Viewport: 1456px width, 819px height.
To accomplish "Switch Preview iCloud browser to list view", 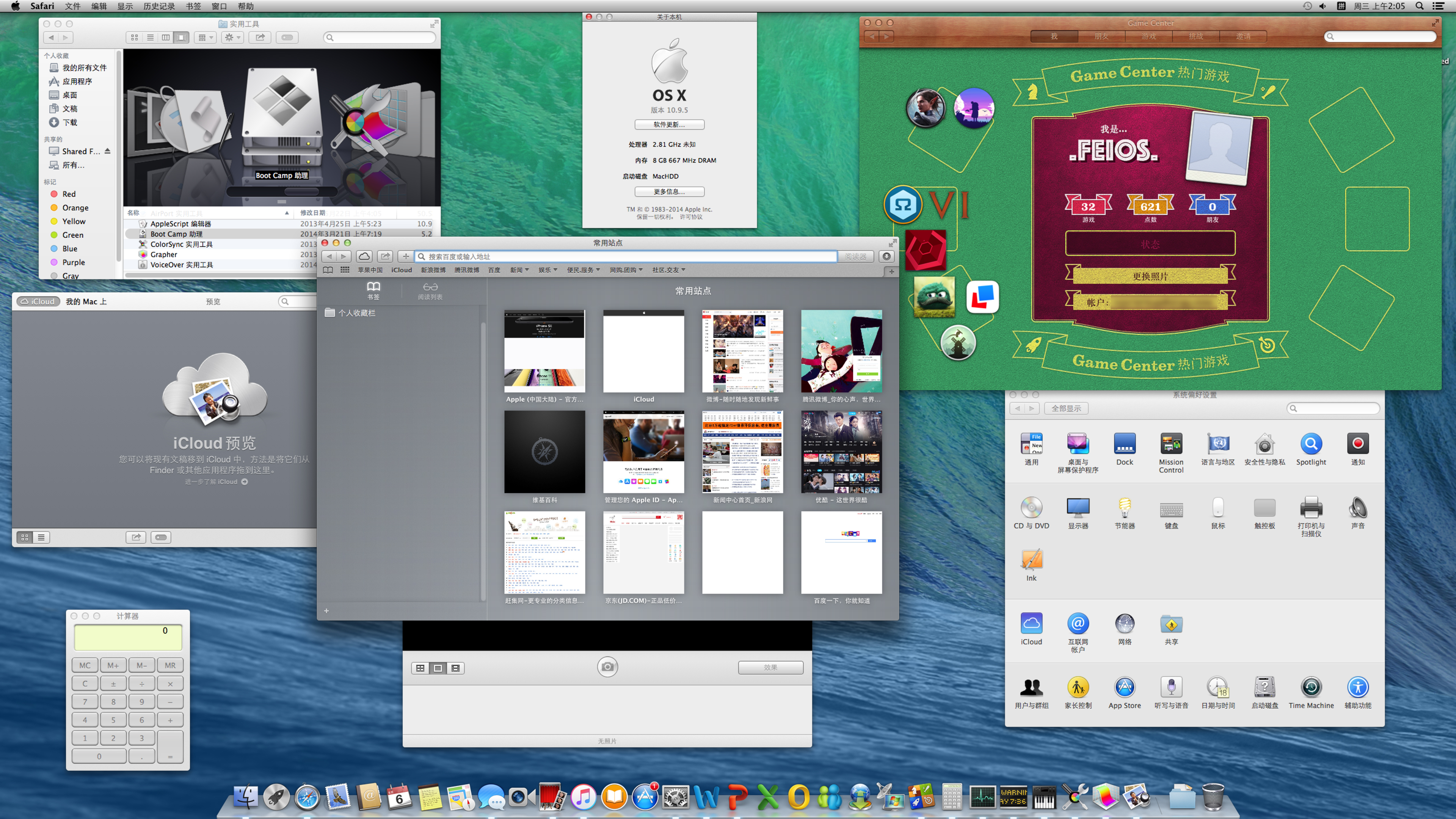I will [41, 538].
